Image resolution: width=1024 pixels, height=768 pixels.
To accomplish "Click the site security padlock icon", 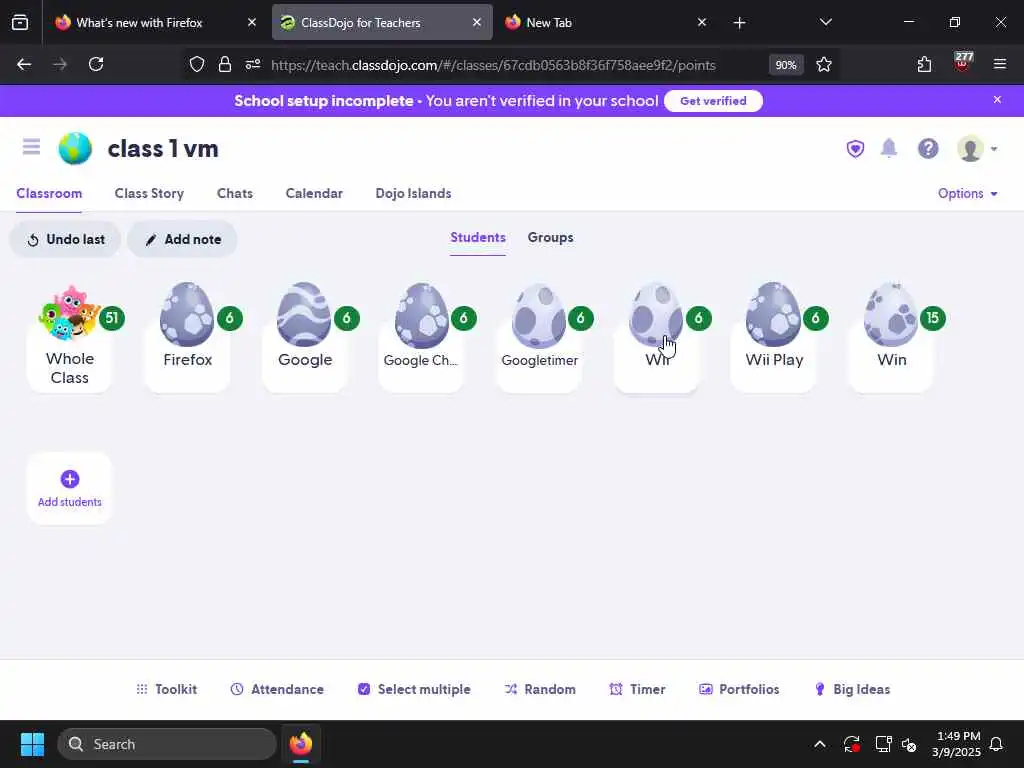I will [225, 64].
